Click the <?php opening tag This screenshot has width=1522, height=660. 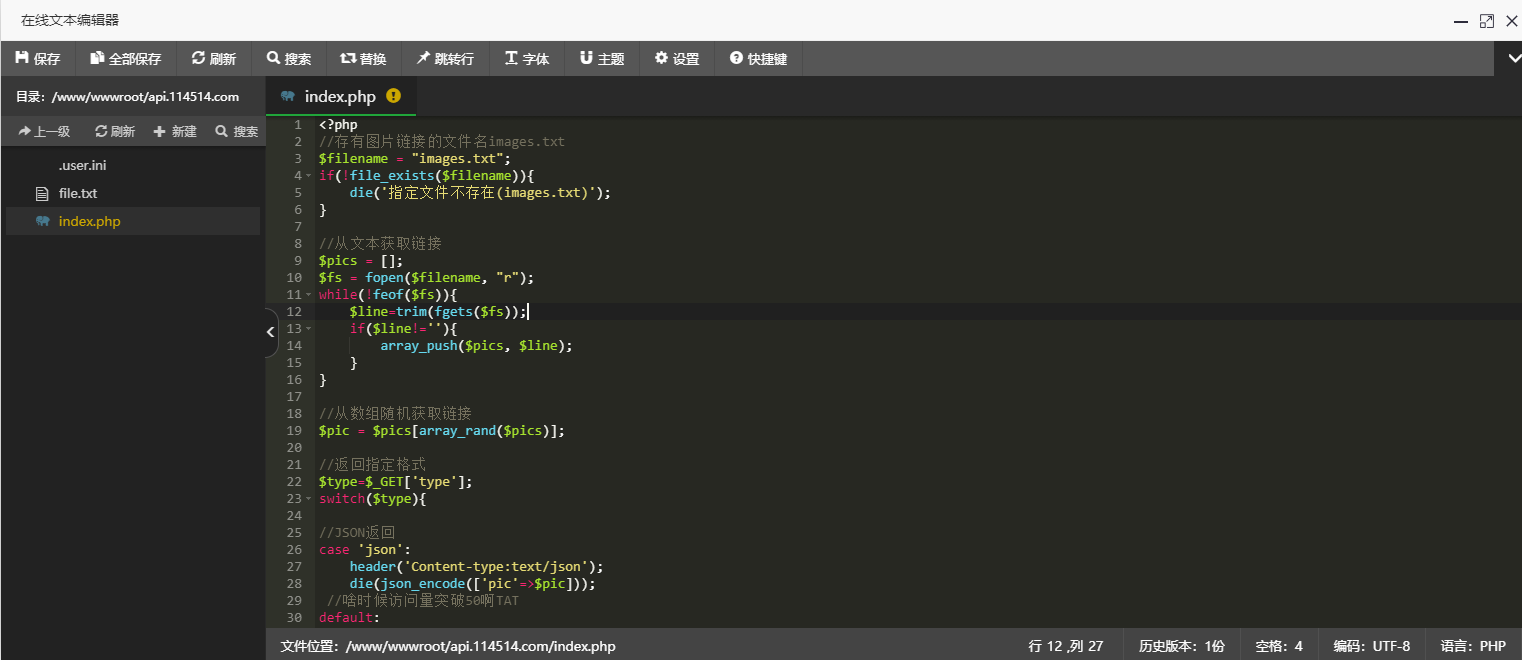click(x=338, y=125)
